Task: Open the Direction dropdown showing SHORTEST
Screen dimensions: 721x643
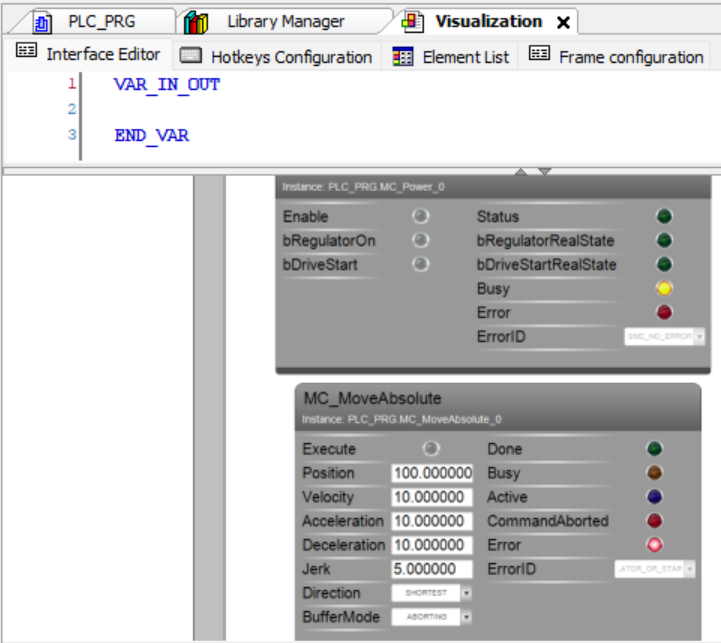Action: (x=431, y=593)
